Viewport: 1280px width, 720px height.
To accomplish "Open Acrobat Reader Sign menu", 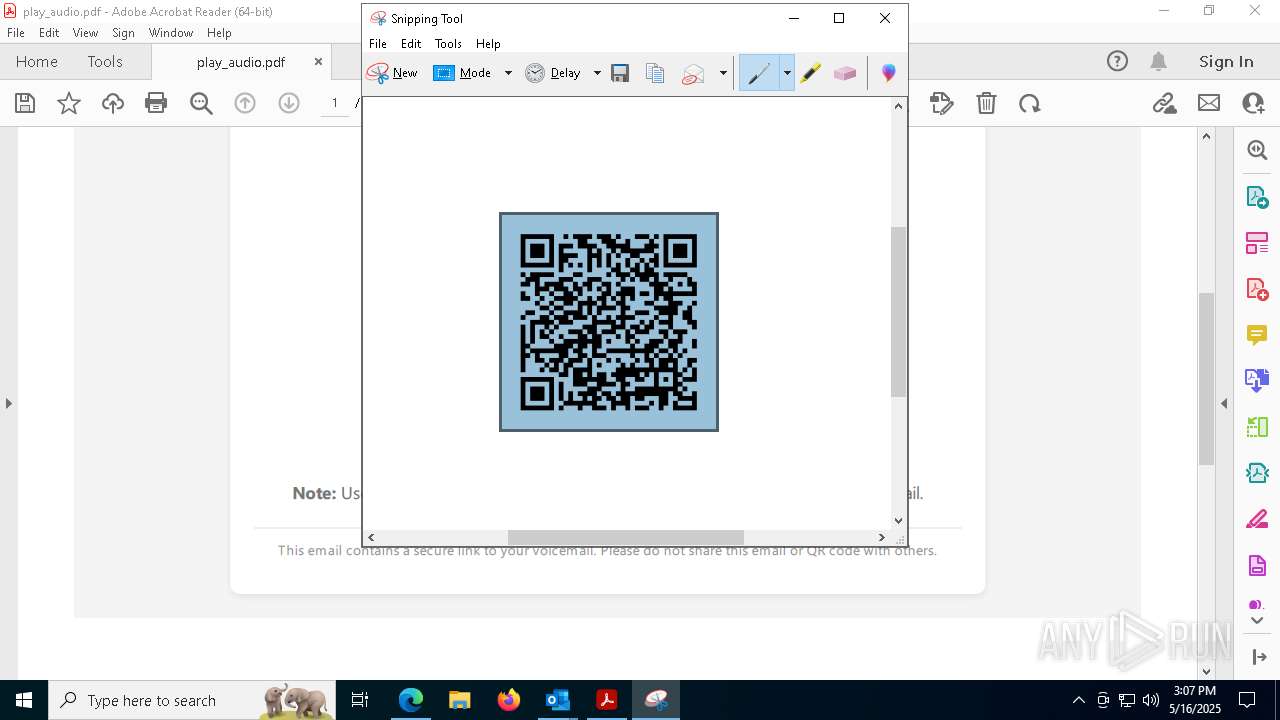I will click(x=123, y=33).
